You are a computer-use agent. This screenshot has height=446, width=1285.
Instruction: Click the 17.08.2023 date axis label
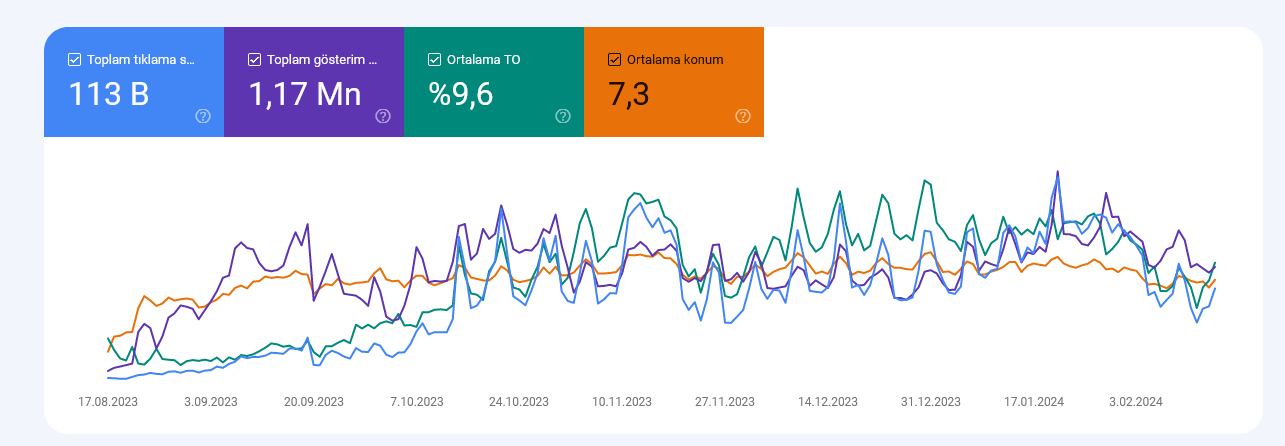108,402
